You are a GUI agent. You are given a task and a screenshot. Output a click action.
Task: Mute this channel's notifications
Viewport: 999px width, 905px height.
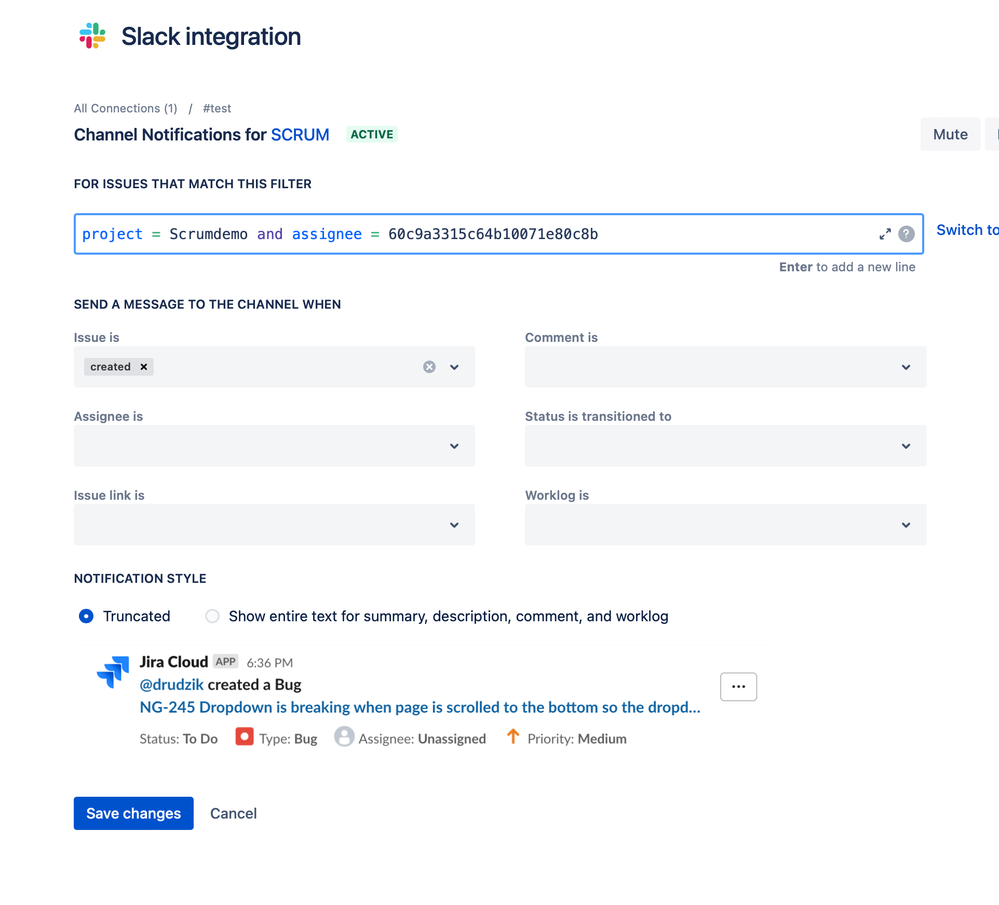pyautogui.click(x=950, y=134)
